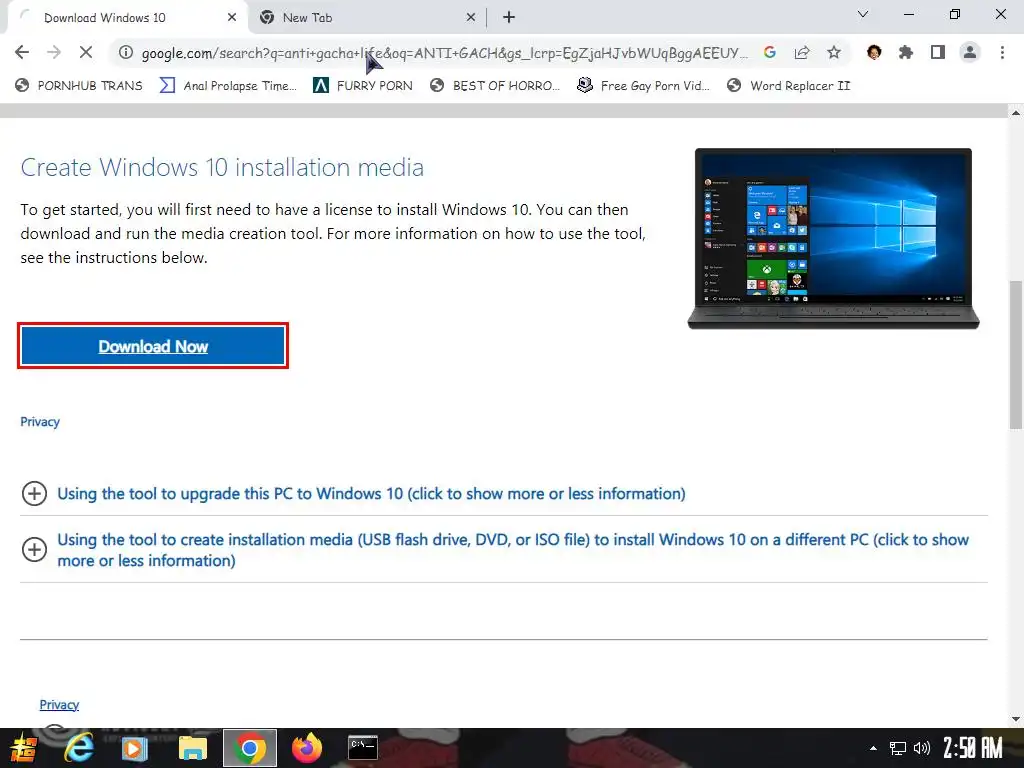Open the Word Replacer II bookmark
Image resolution: width=1024 pixels, height=768 pixels.
coord(788,86)
